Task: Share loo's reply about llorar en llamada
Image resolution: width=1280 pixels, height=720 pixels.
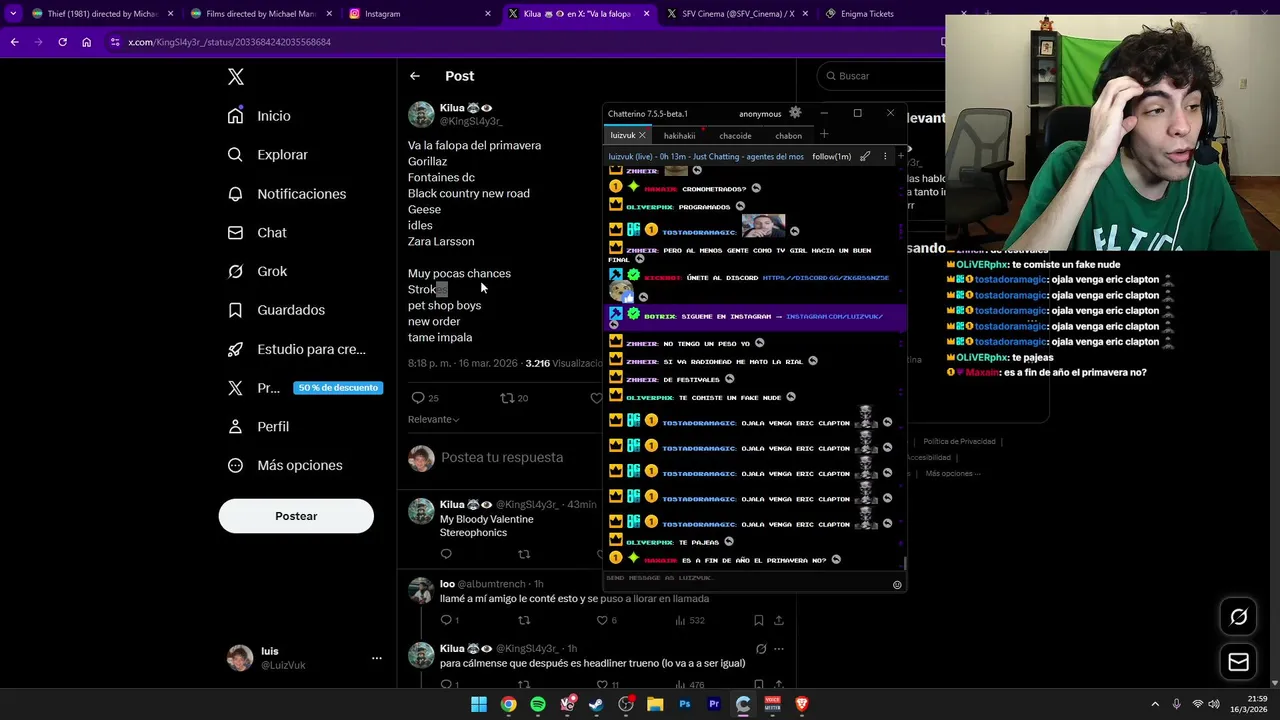Action: 778,620
